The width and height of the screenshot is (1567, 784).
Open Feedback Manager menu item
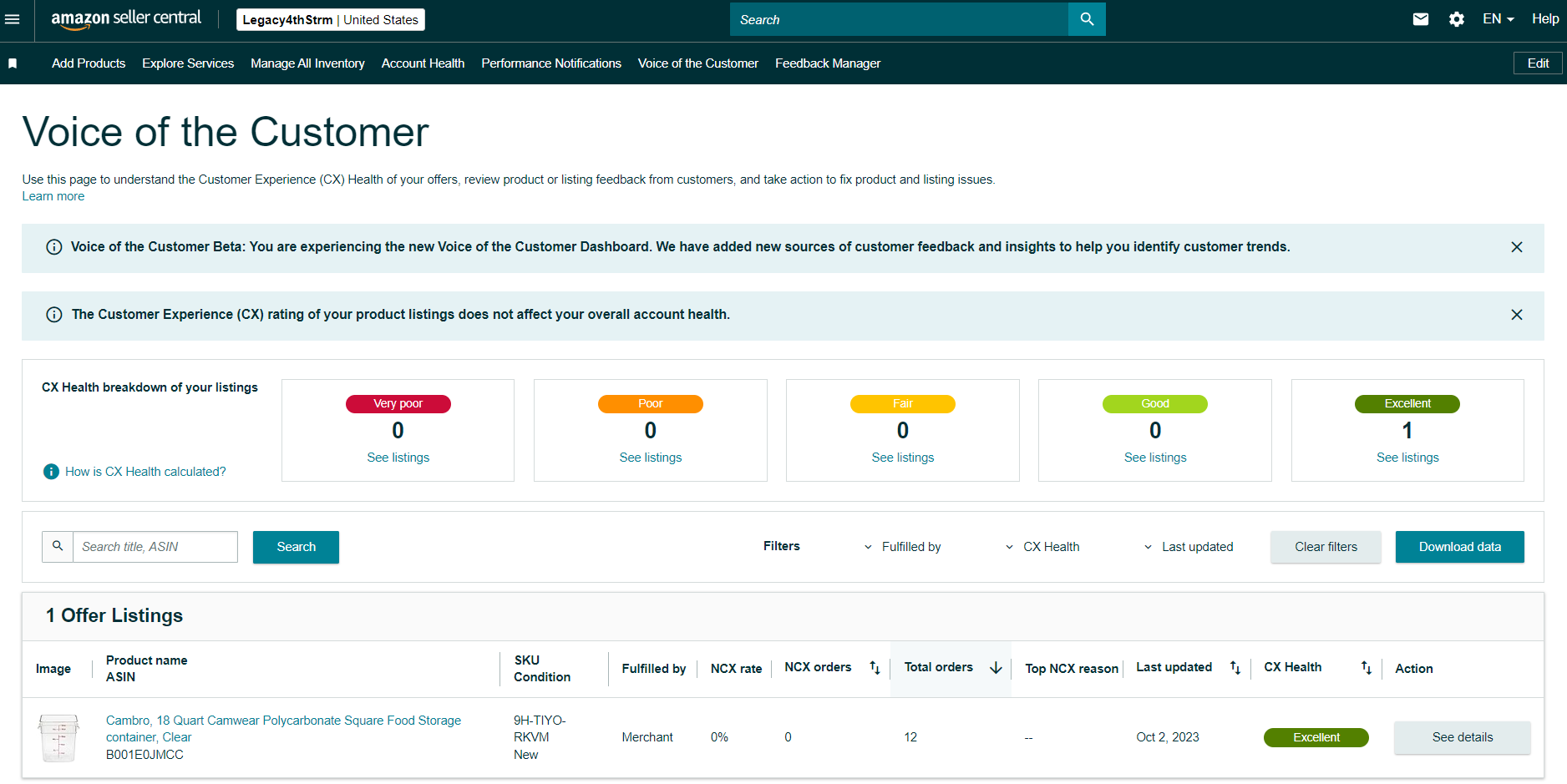coord(828,63)
